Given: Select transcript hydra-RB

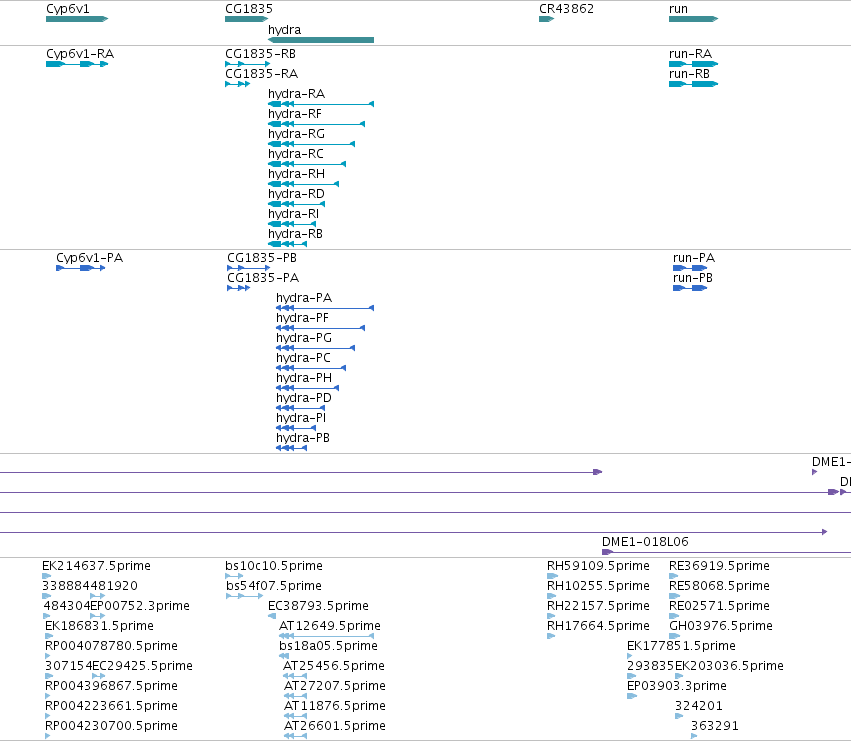Looking at the screenshot, I should point(295,234).
